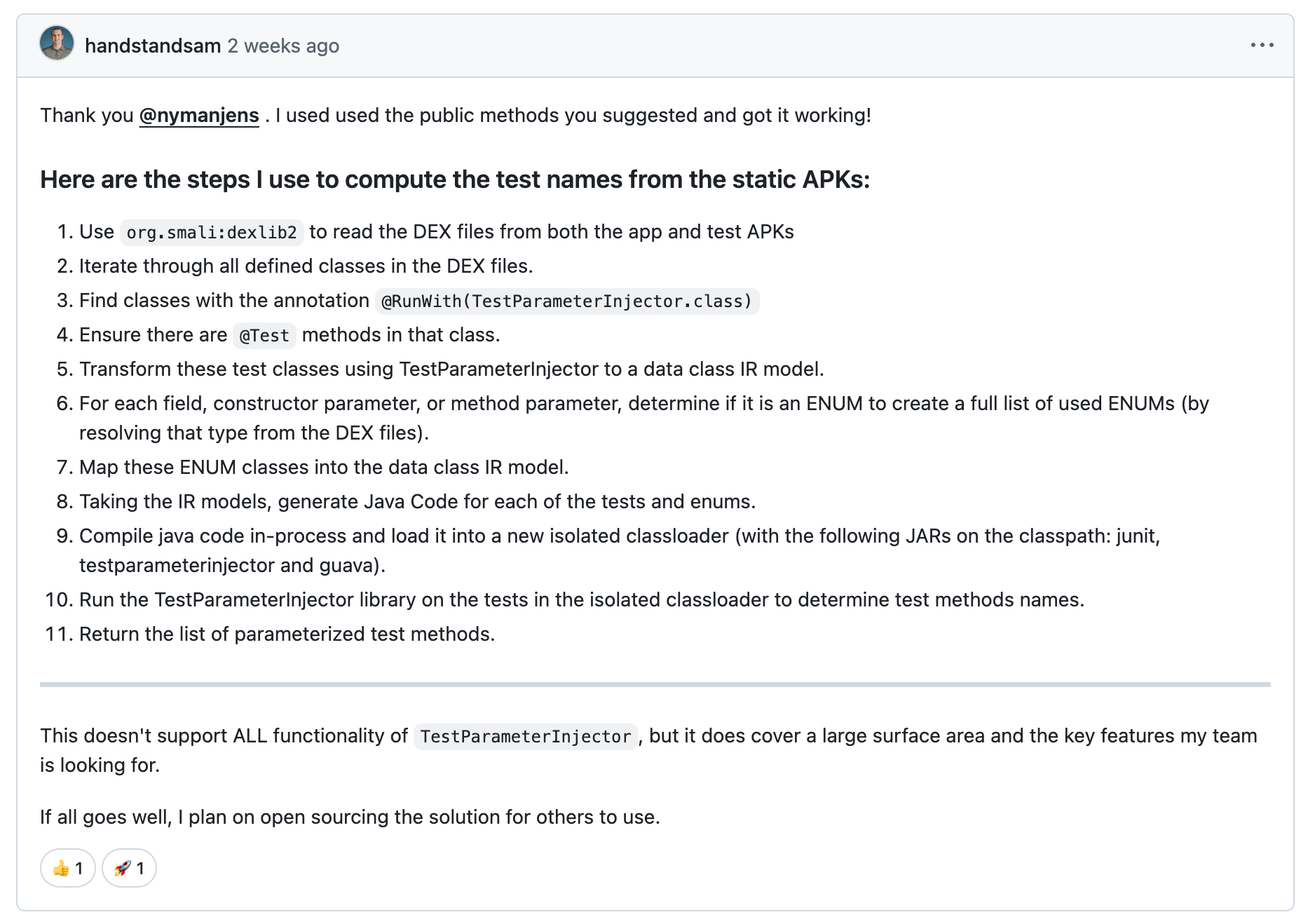Toggle the thumbs up reaction
The height and width of the screenshot is (924, 1308).
(x=68, y=868)
